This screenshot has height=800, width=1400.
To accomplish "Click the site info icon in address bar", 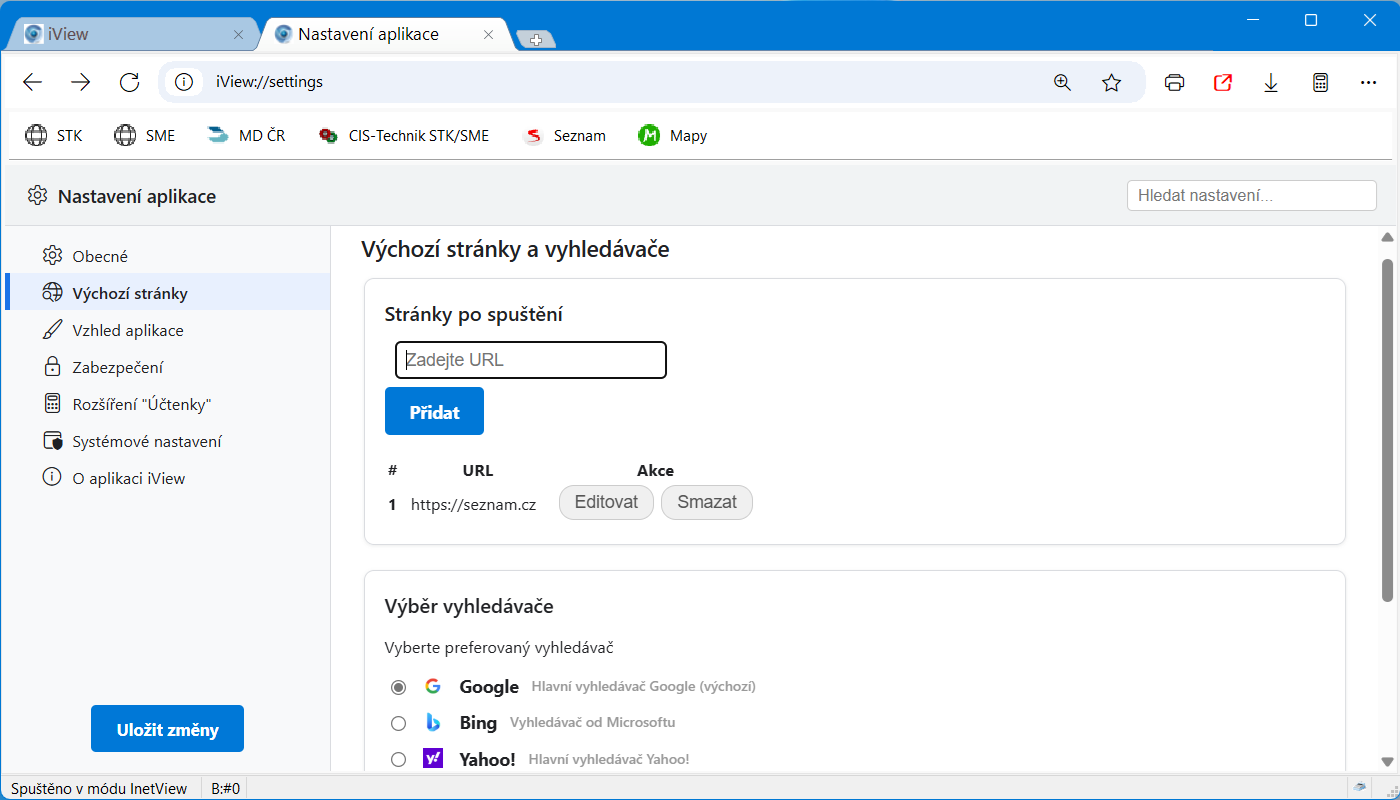I will [x=184, y=82].
